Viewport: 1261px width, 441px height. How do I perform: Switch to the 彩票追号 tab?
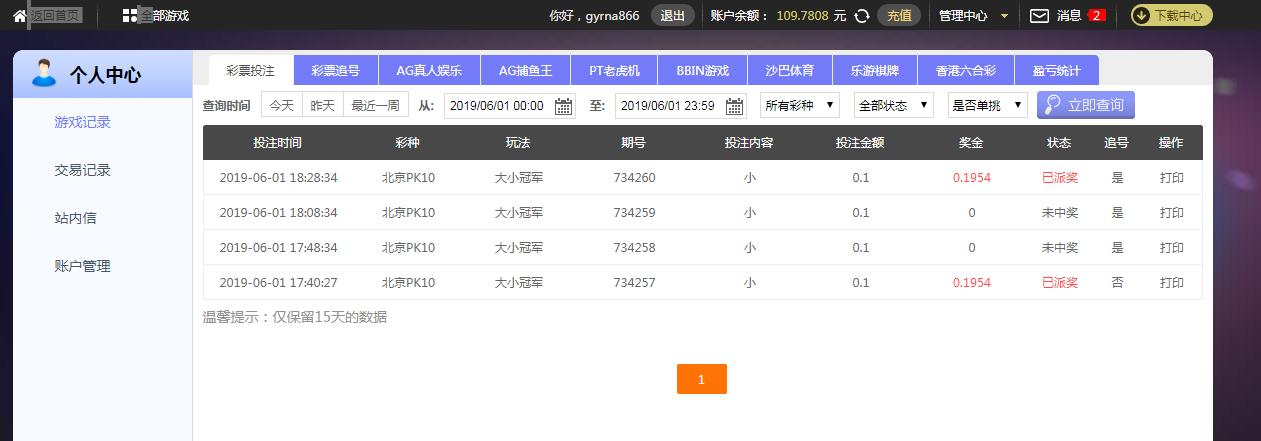click(x=336, y=71)
